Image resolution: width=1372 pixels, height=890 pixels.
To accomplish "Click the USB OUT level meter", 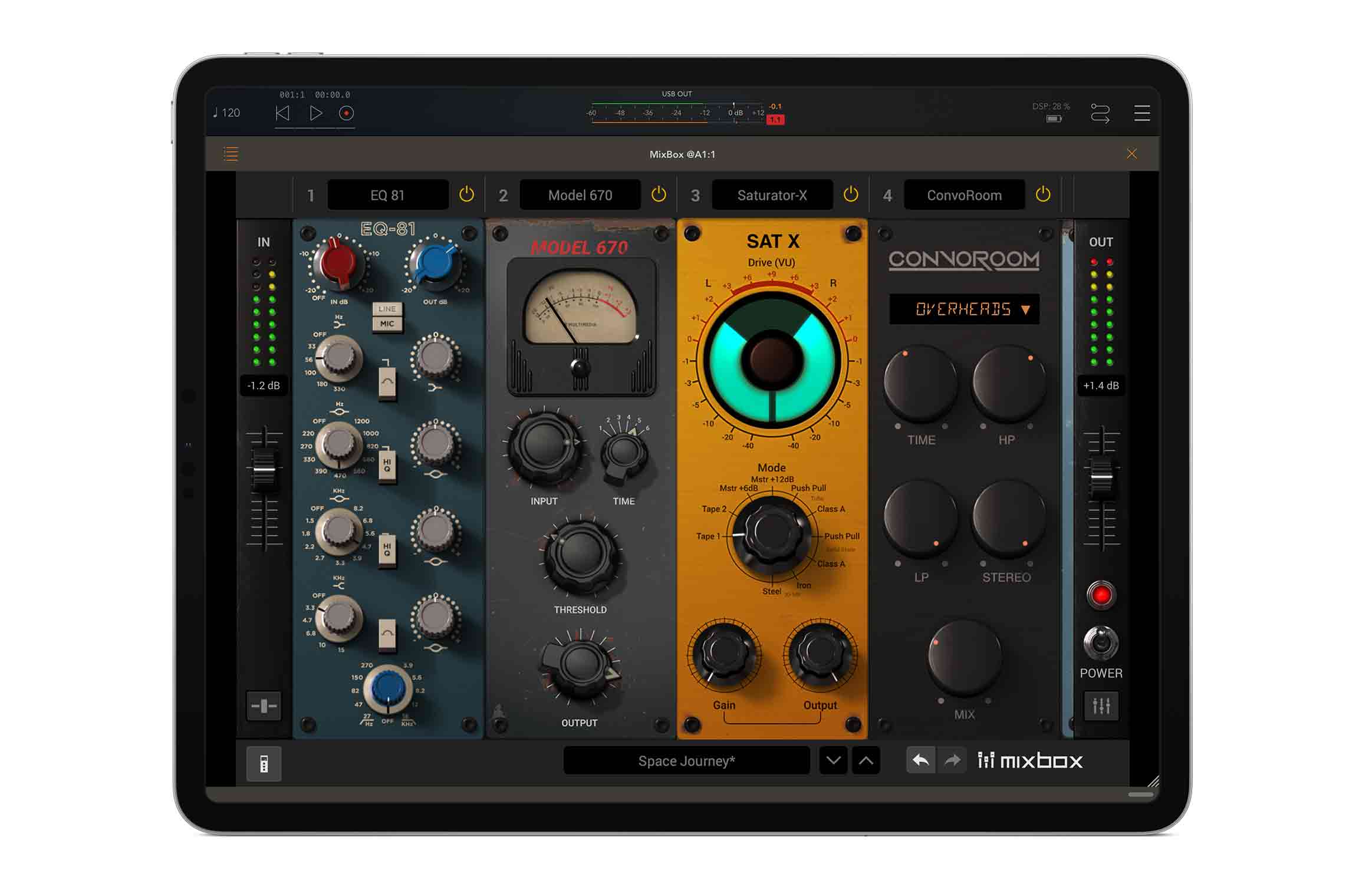I will 677,113.
